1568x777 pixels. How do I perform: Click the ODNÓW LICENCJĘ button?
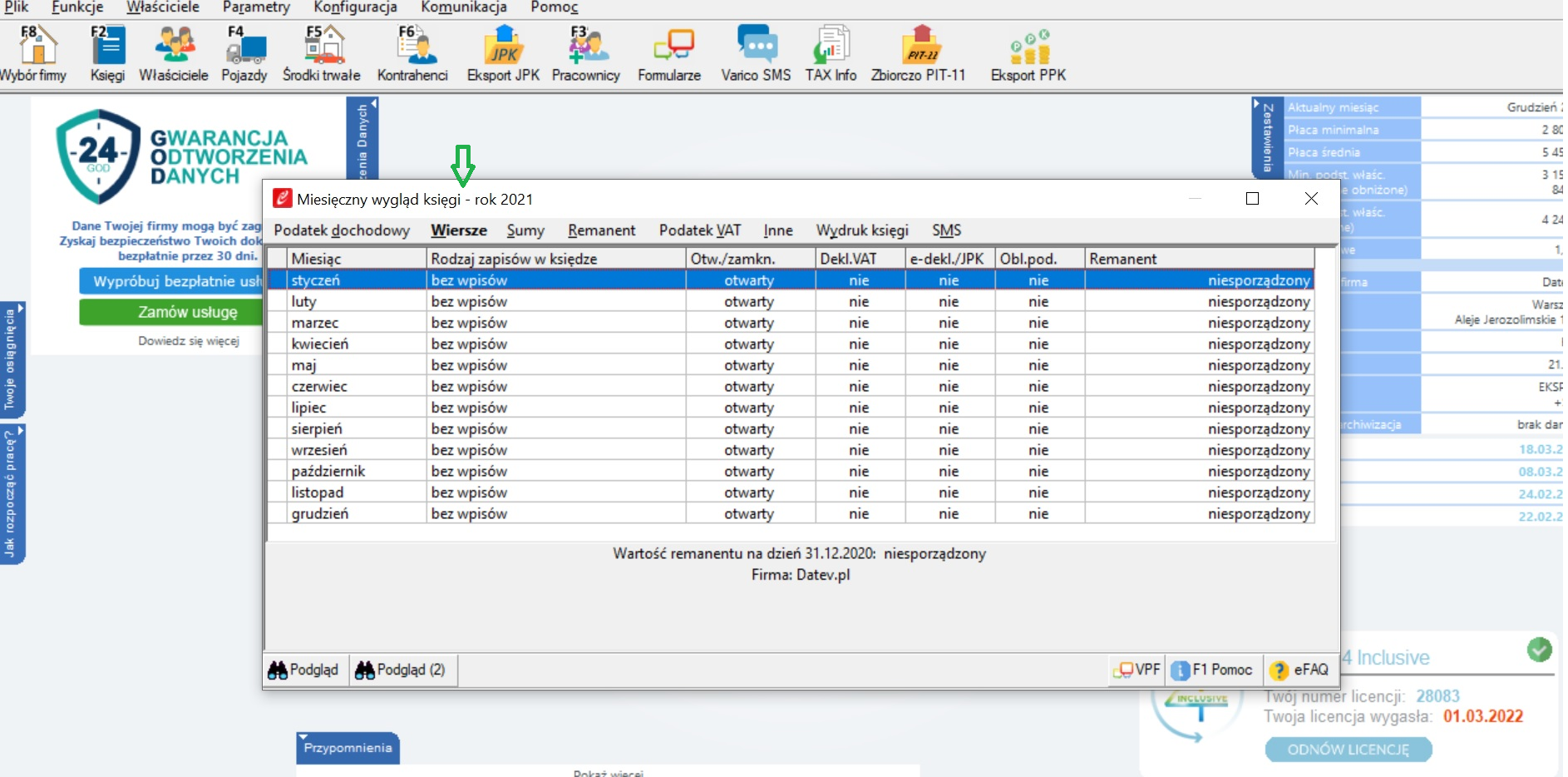[x=1349, y=750]
